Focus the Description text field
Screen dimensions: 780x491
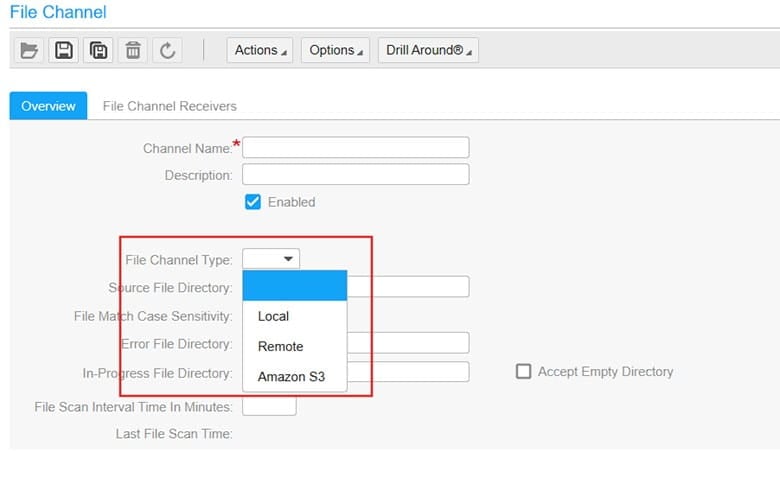tap(355, 175)
